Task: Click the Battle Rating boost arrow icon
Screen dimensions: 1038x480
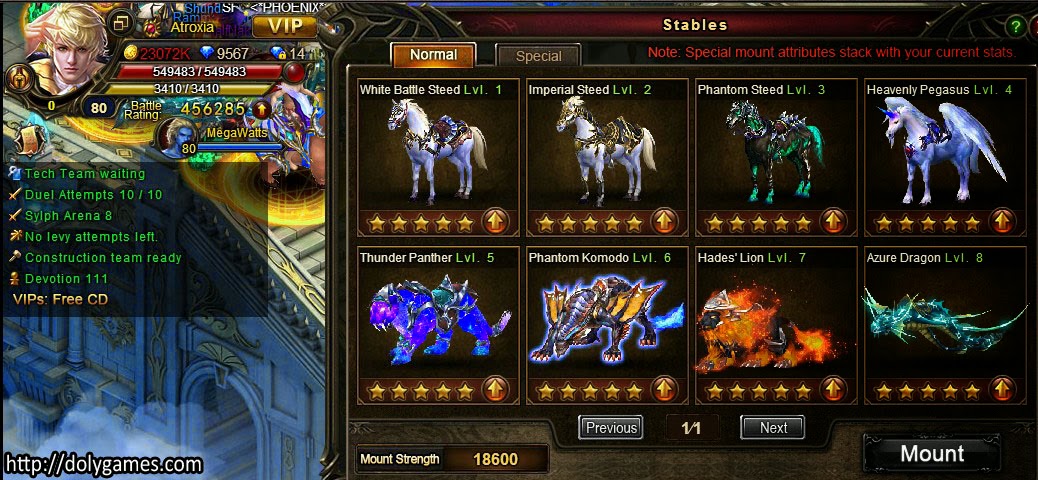Action: (x=261, y=109)
